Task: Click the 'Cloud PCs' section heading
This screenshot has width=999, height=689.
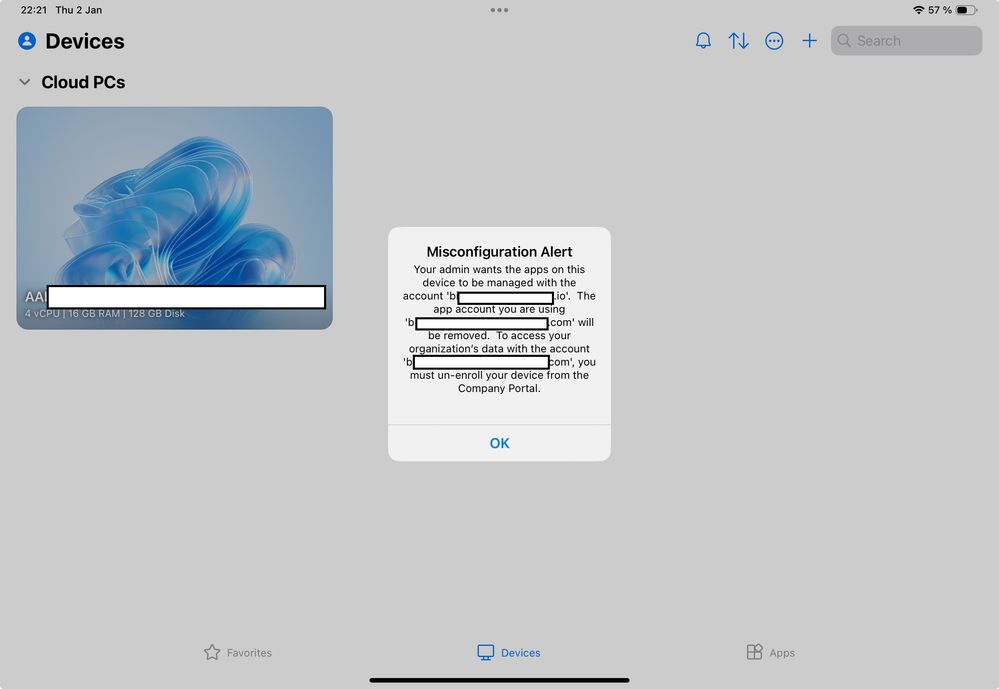Action: click(83, 82)
